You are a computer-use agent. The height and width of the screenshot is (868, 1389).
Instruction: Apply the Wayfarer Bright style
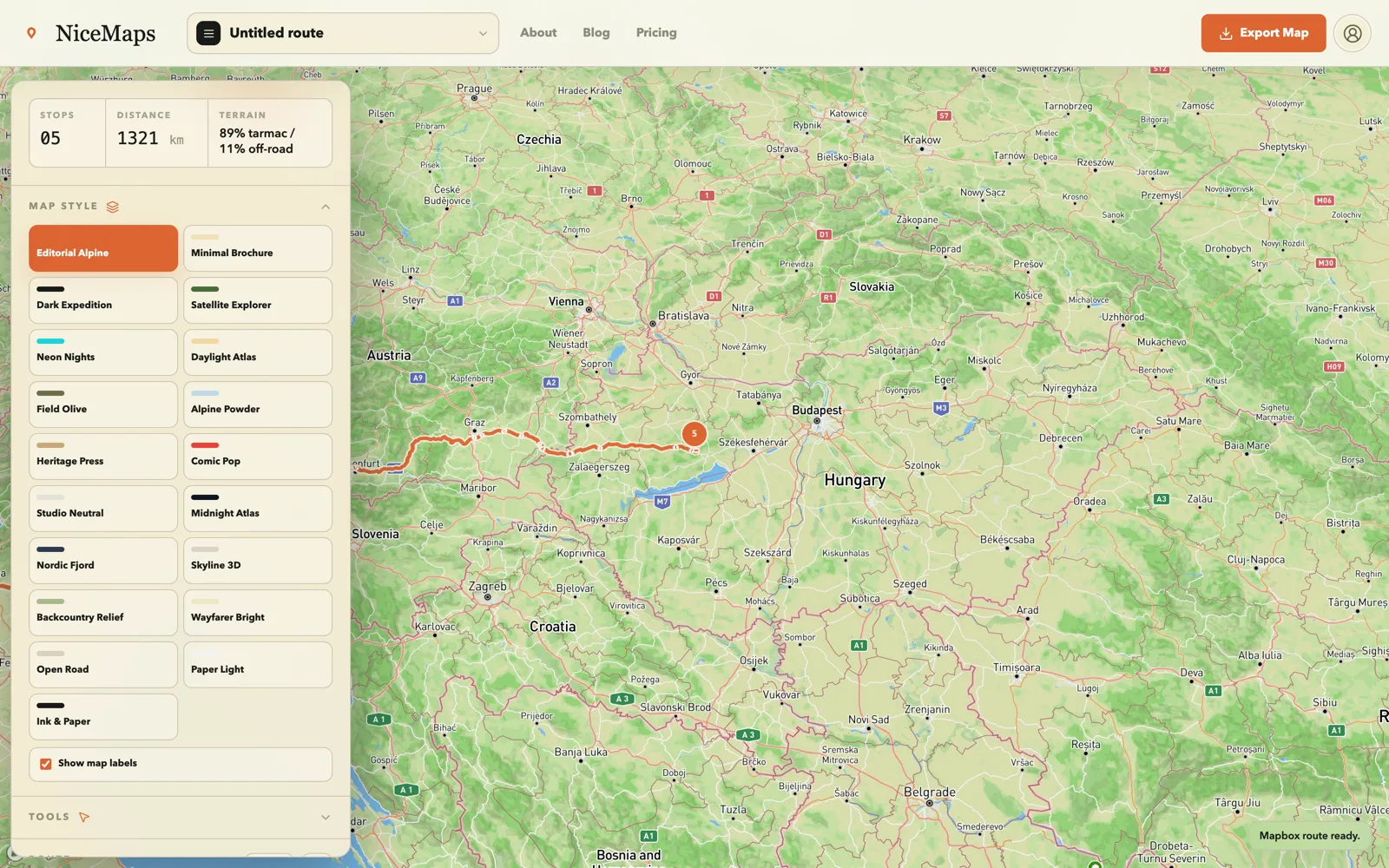258,613
